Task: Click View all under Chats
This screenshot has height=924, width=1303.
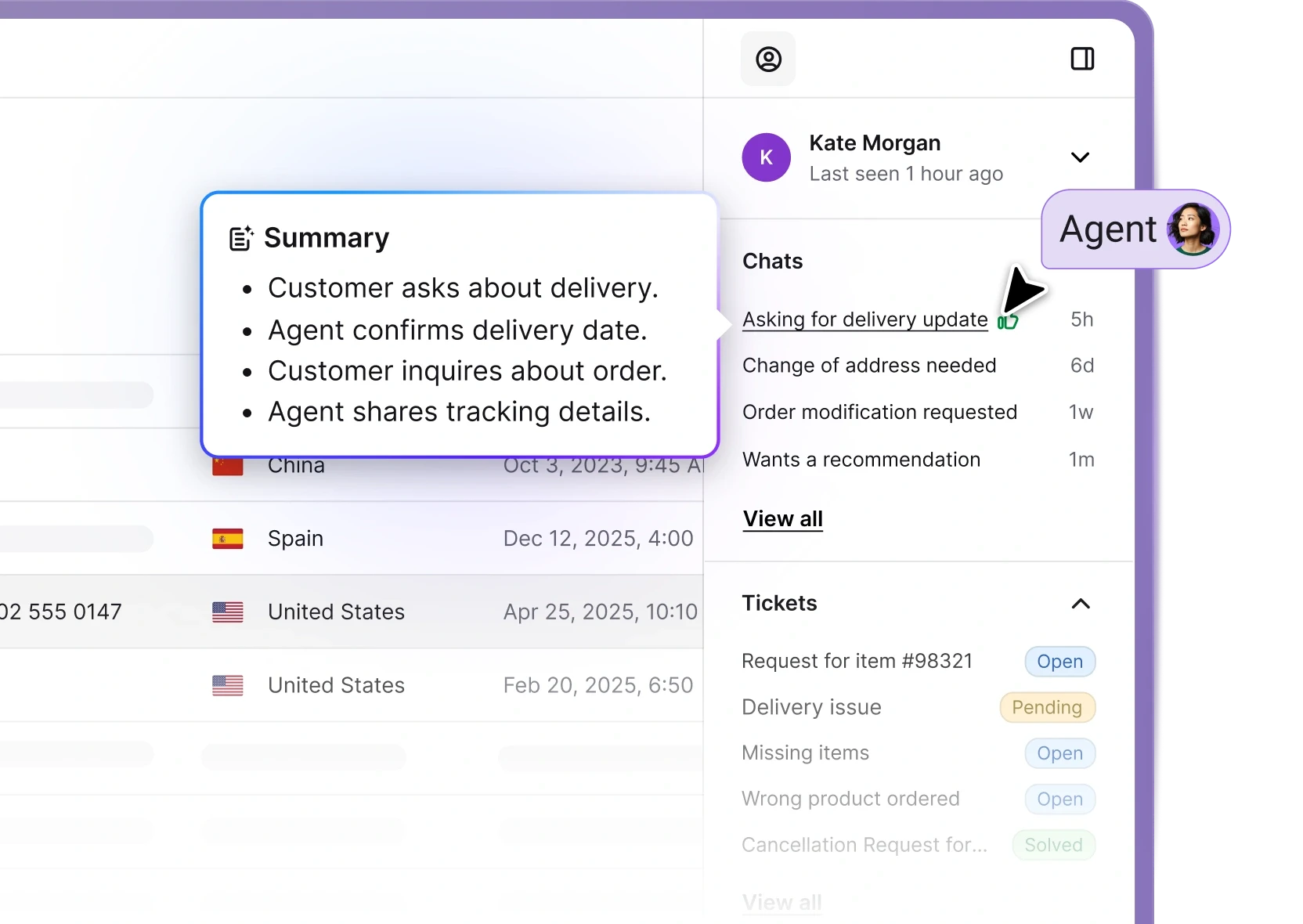Action: pos(782,519)
